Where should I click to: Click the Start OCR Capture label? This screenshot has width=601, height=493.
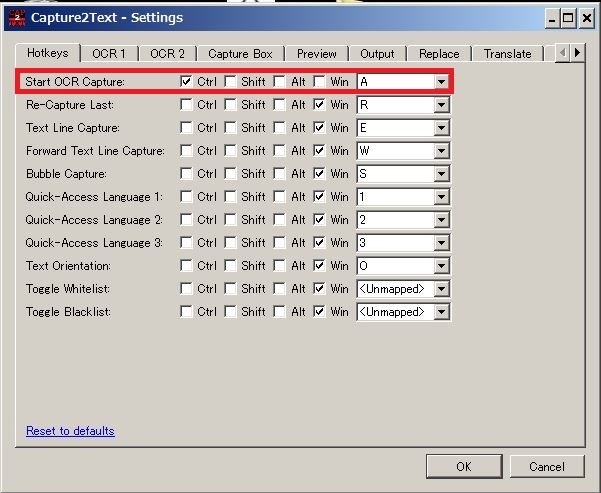point(75,82)
